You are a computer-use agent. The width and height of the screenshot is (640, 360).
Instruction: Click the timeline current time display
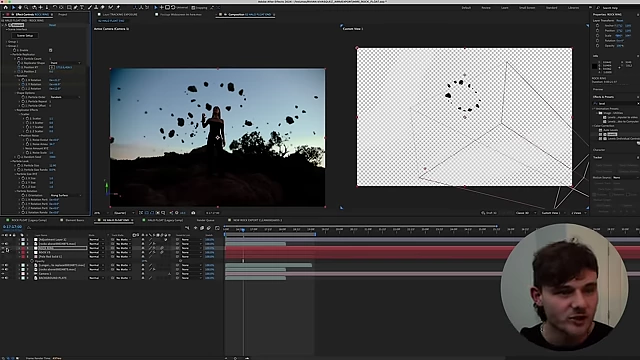point(12,226)
